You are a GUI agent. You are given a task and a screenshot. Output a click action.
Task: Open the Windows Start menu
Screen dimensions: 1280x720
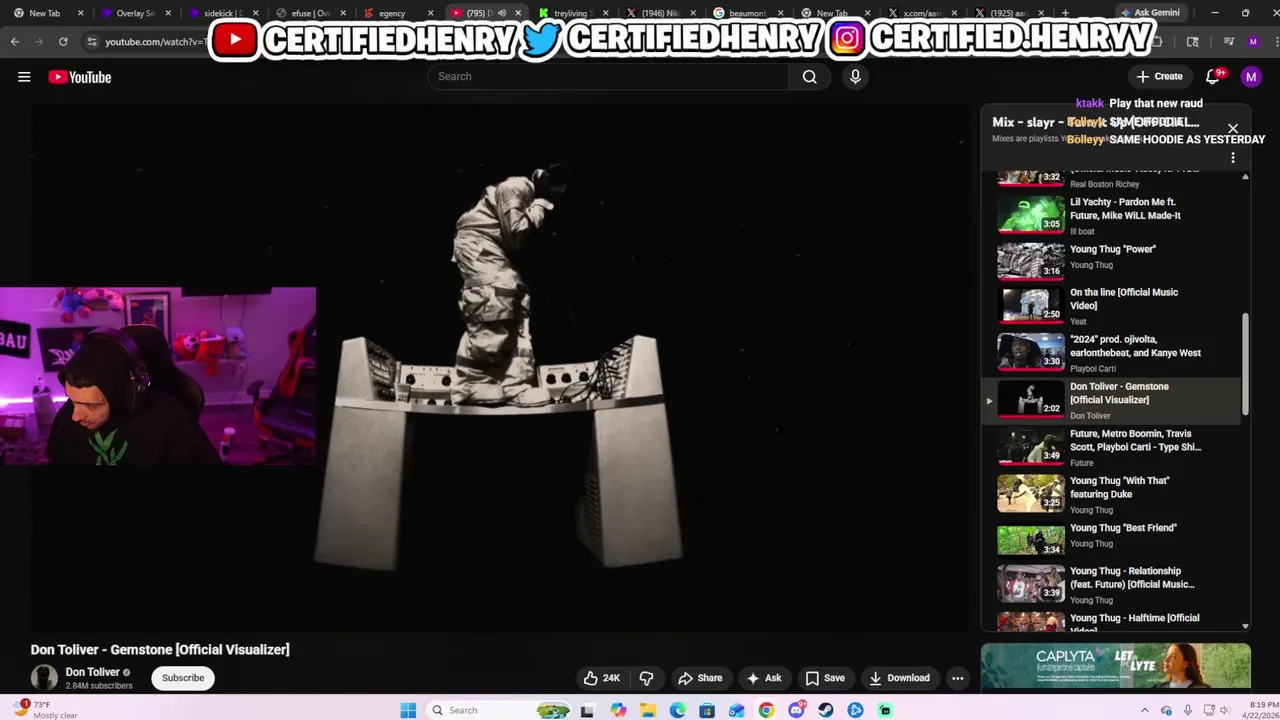pos(408,710)
